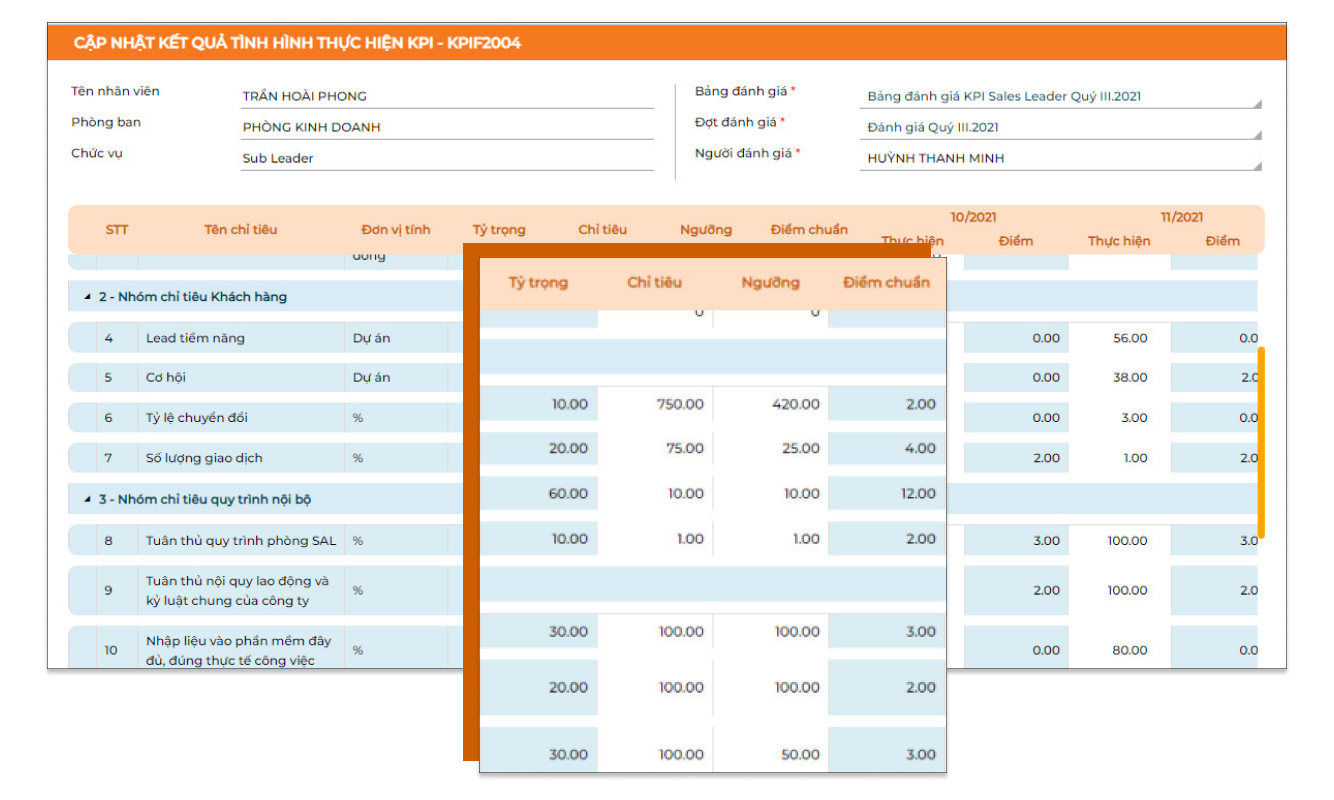The image size is (1334, 800).
Task: Collapse the Nhóm chỉ tiêu Khách hàng group
Action: 87,297
